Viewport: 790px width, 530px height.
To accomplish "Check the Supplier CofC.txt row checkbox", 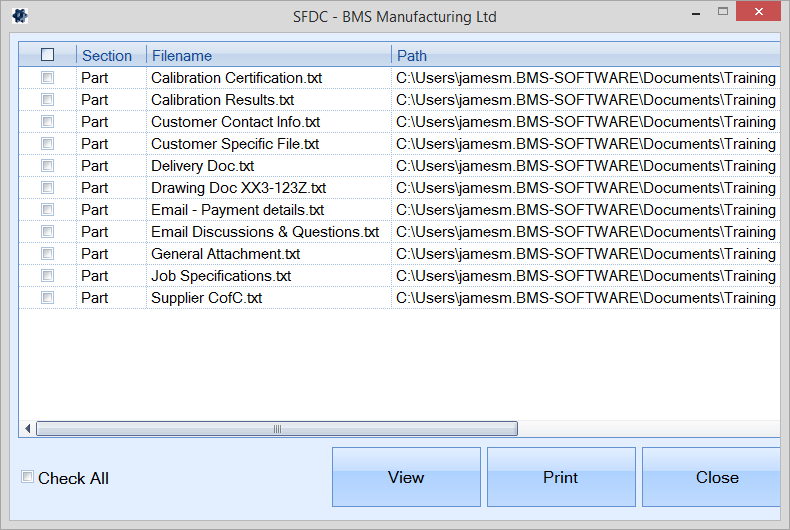I will 47,298.
